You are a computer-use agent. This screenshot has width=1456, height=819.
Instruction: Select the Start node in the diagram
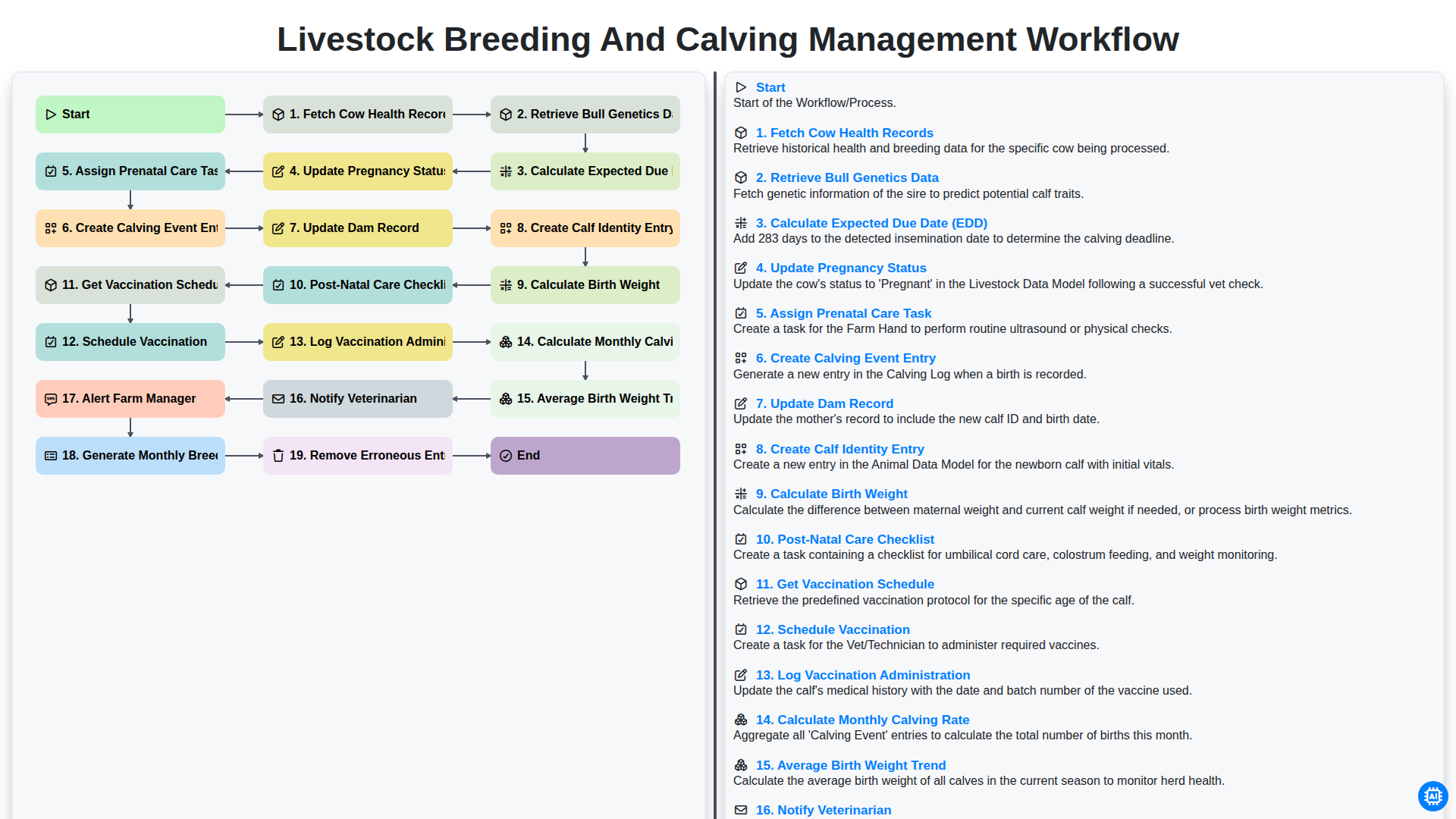click(130, 115)
